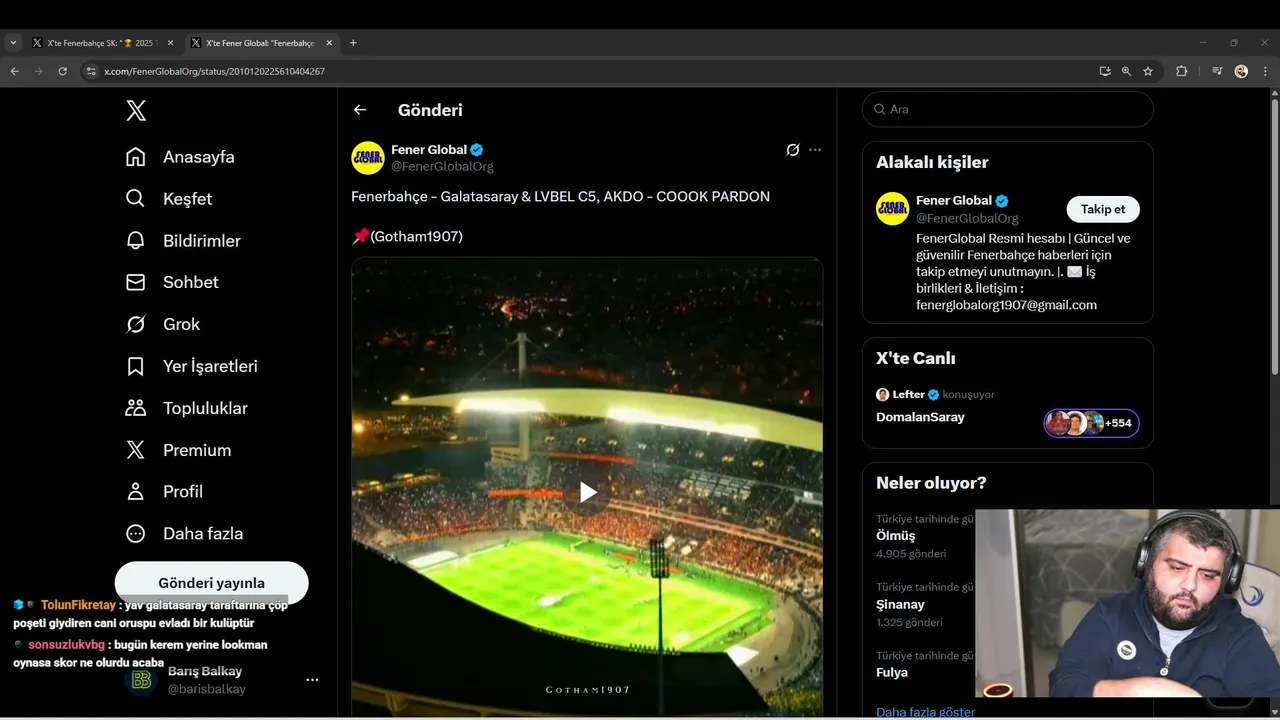
Task: Open Bildirimler bell icon
Action: (136, 241)
